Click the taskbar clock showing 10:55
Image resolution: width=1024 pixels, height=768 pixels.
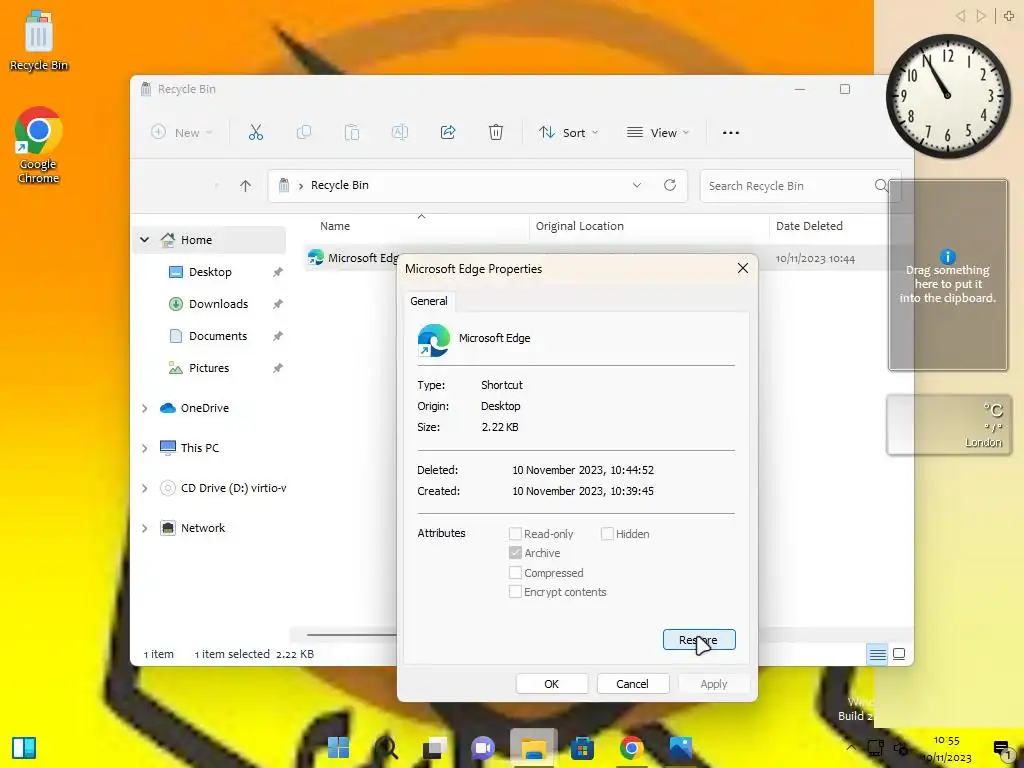[x=946, y=748]
